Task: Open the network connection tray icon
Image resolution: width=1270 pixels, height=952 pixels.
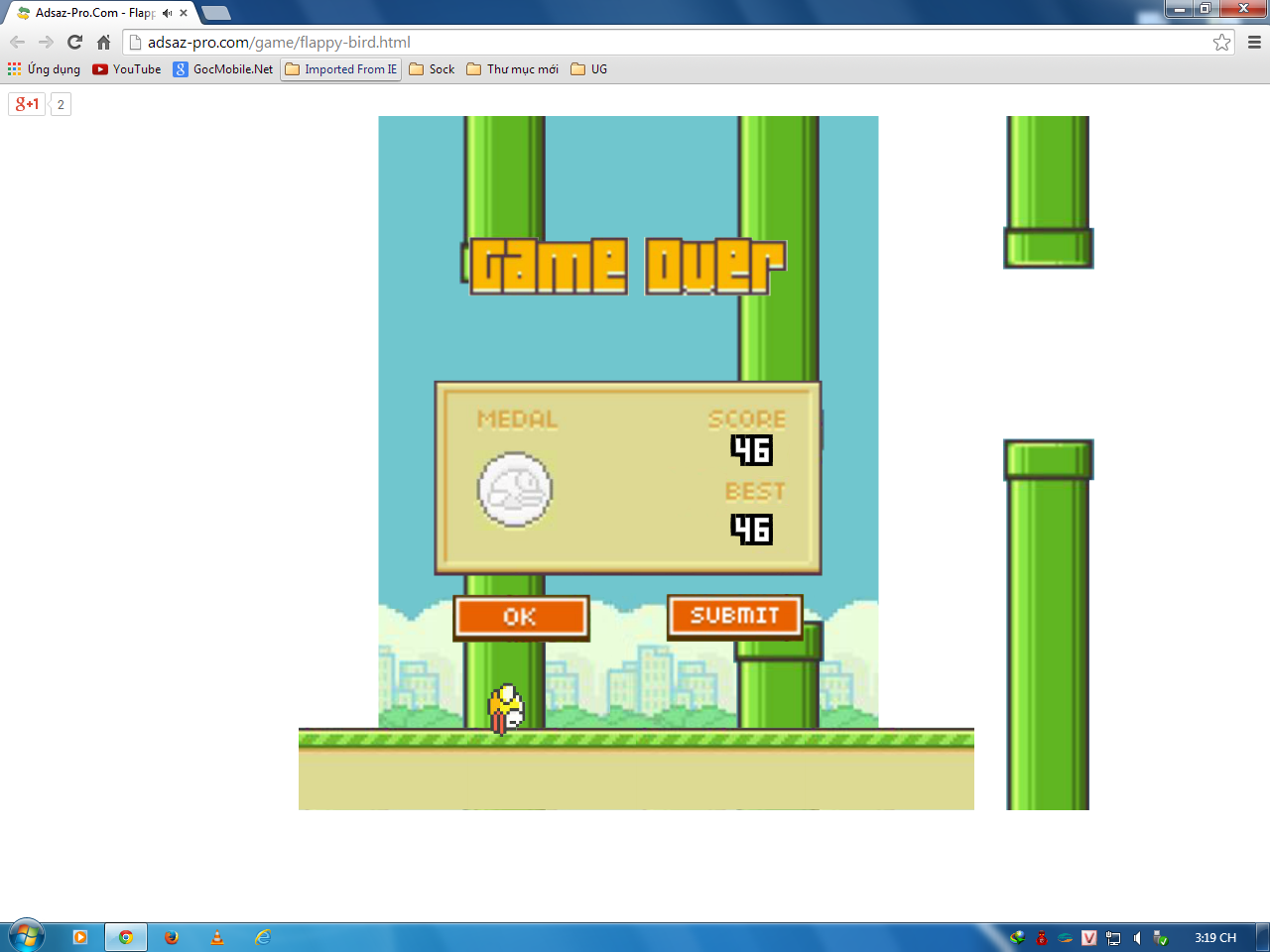Action: pos(1113,937)
